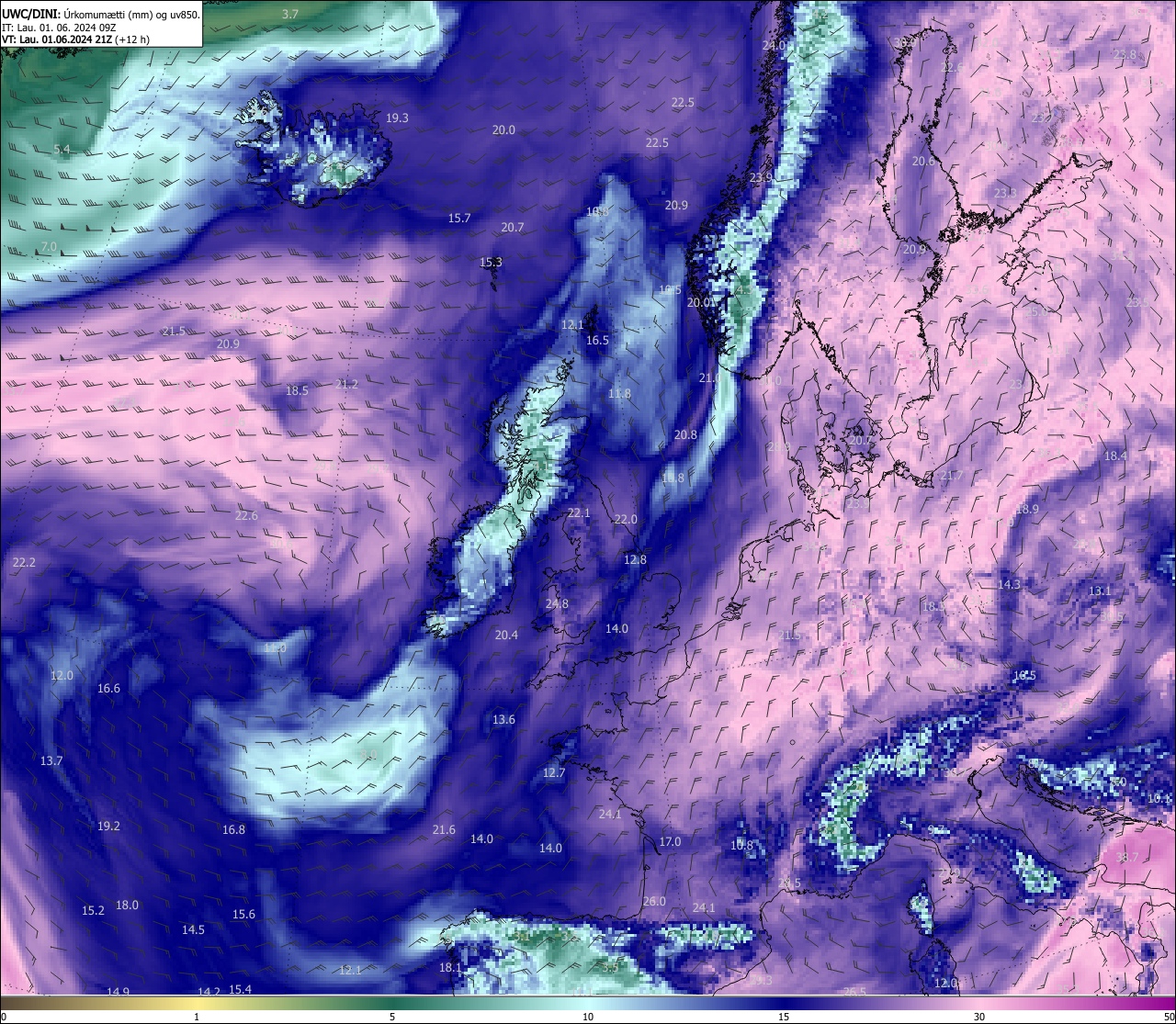Click the map value "24.0" near northern Norway
Viewport: 1176px width, 1024px height.
774,45
